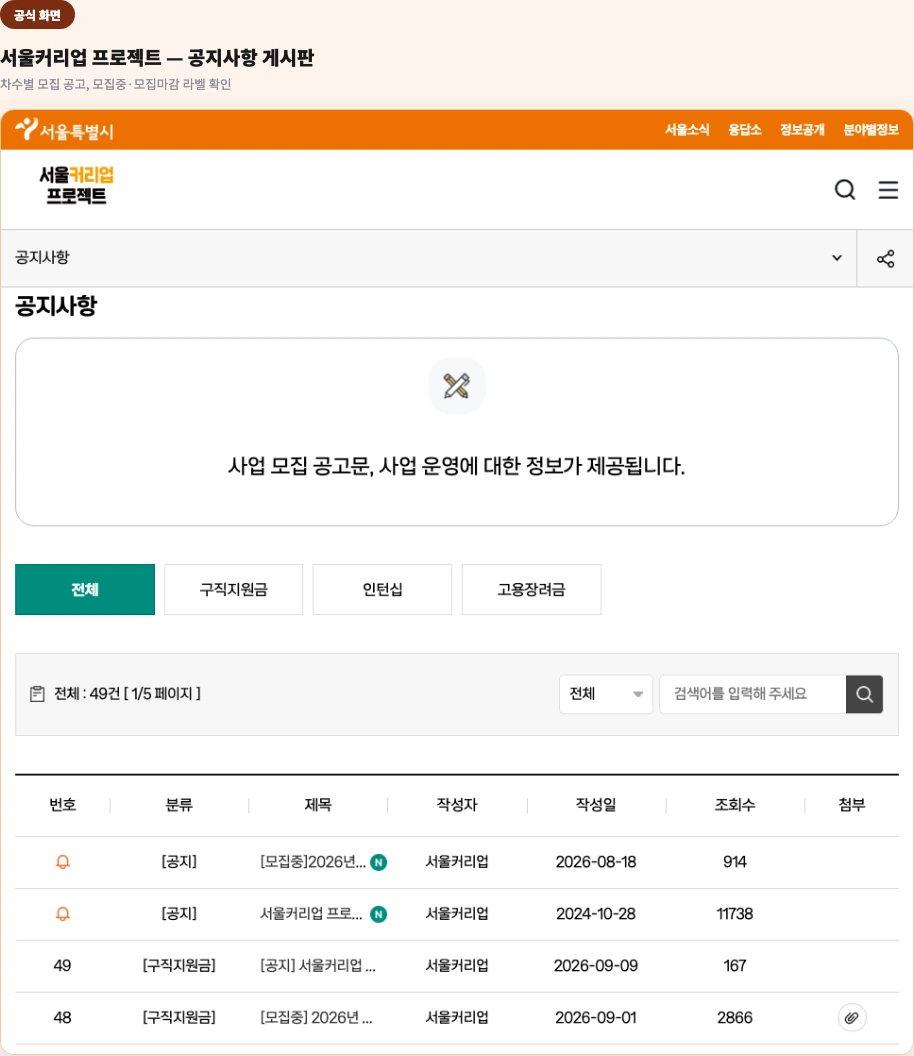This screenshot has height=1056, width=914.
Task: Click the N new badge on 서울커리업 프로 post
Action: [379, 914]
